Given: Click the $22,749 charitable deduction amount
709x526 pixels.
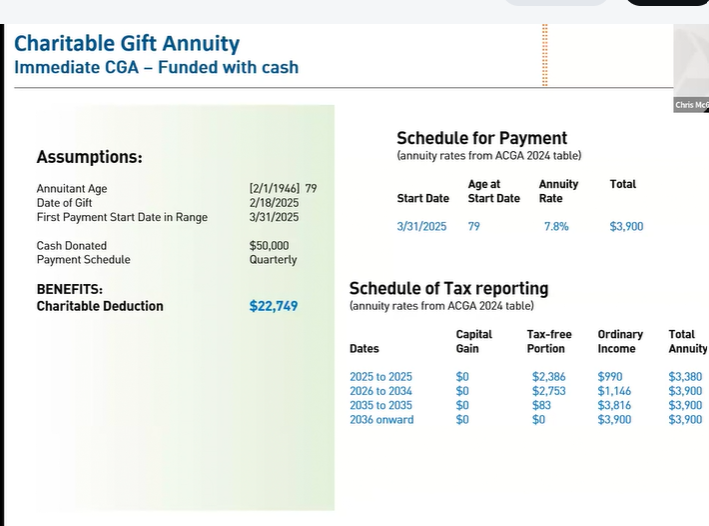Looking at the screenshot, I should (x=273, y=306).
